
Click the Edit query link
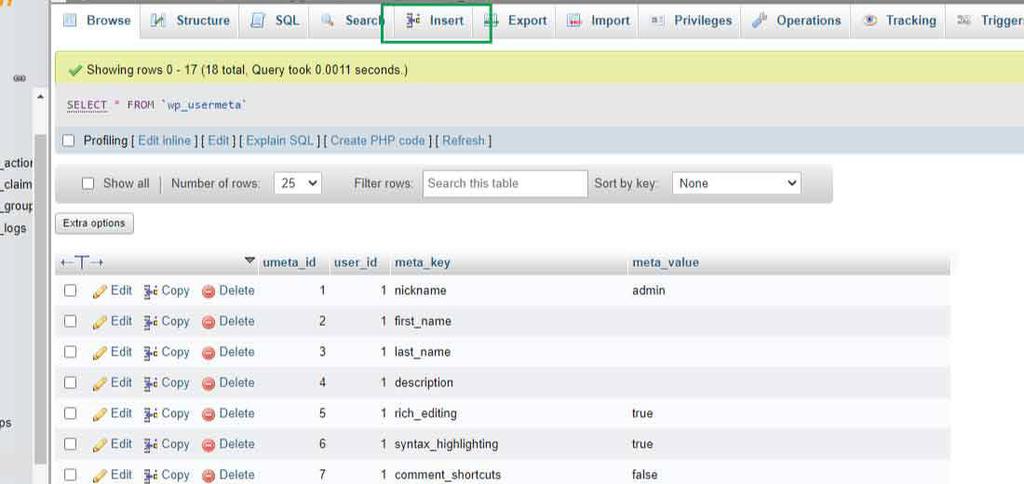218,140
